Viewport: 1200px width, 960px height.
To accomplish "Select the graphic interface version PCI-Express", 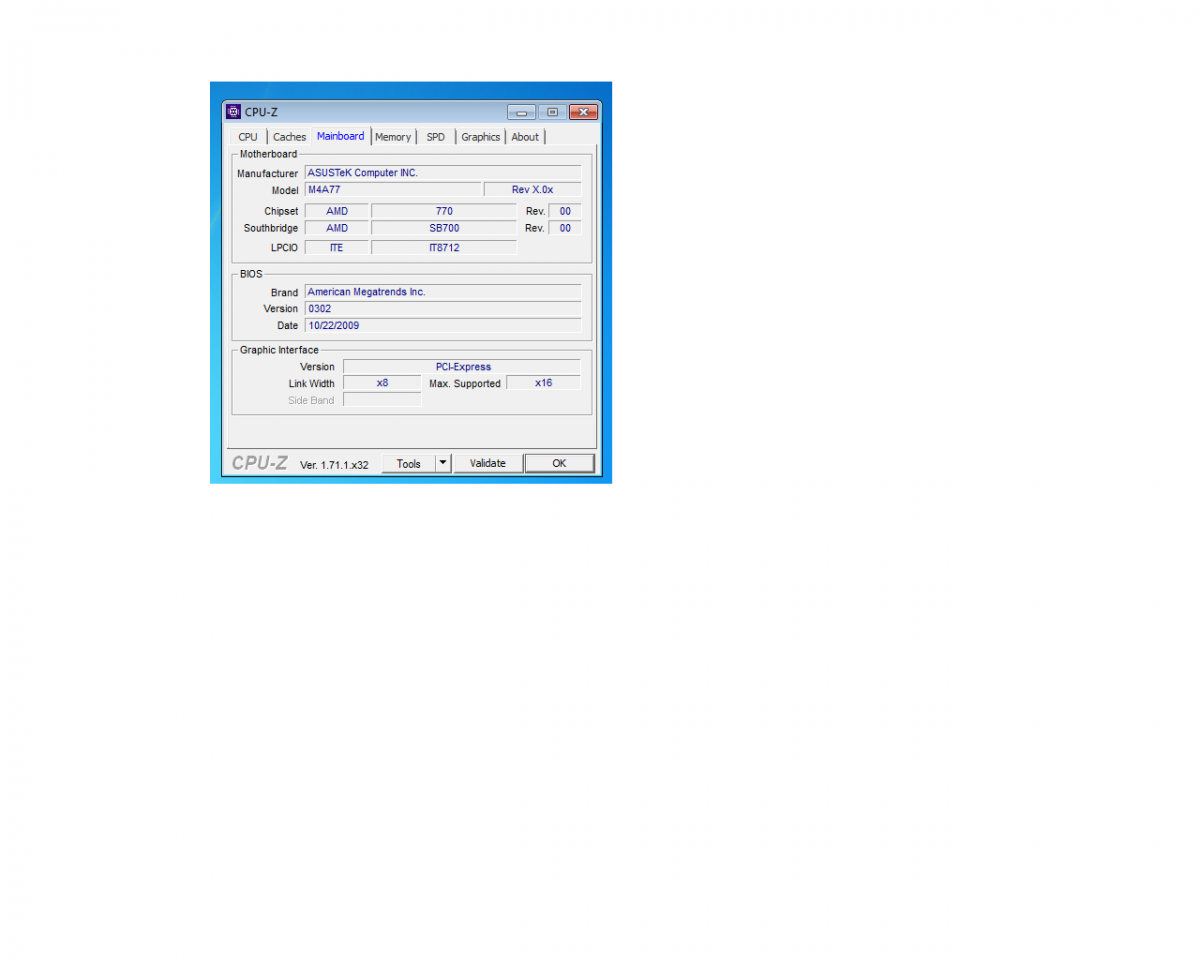I will [x=462, y=367].
